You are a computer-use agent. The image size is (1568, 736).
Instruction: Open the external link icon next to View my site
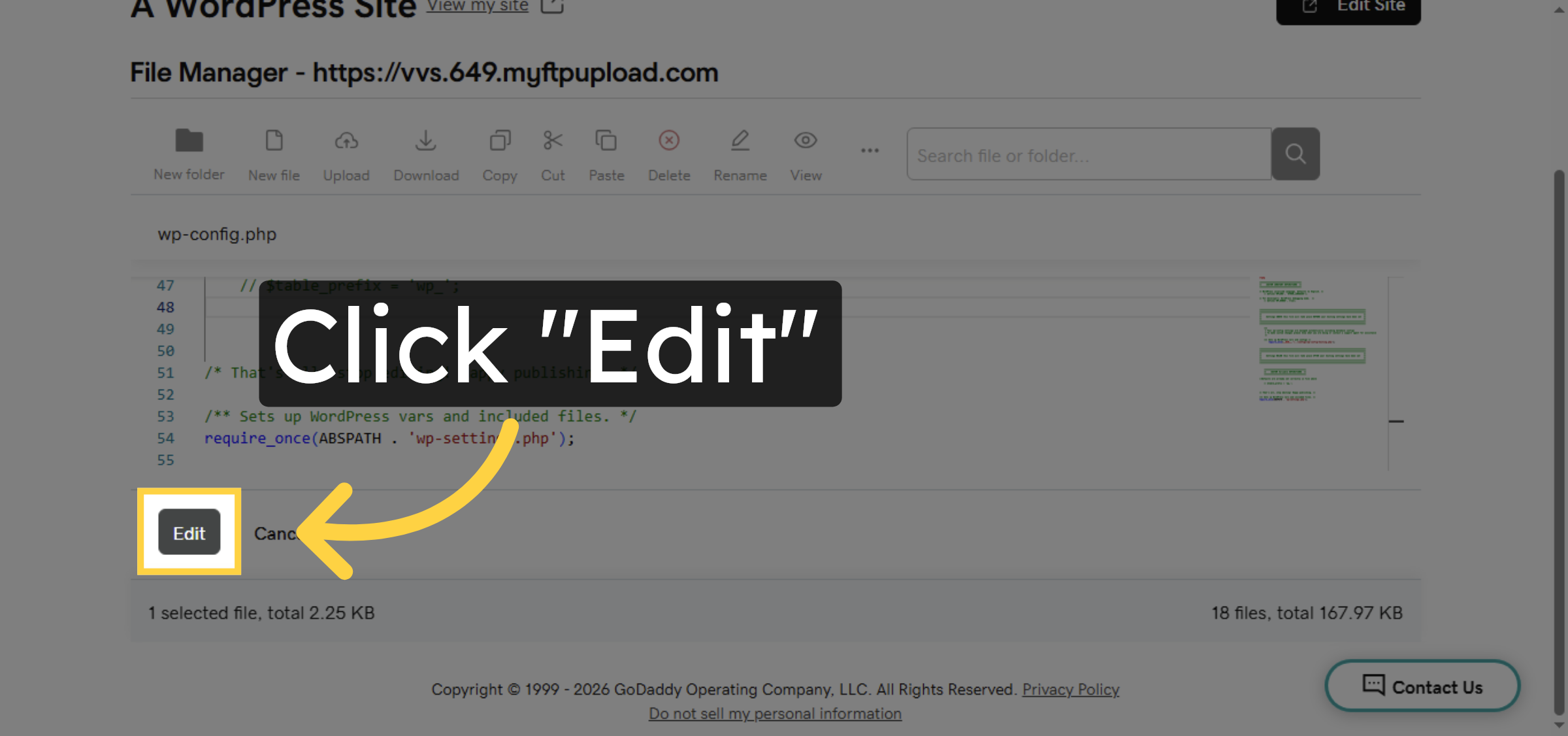pos(552,5)
